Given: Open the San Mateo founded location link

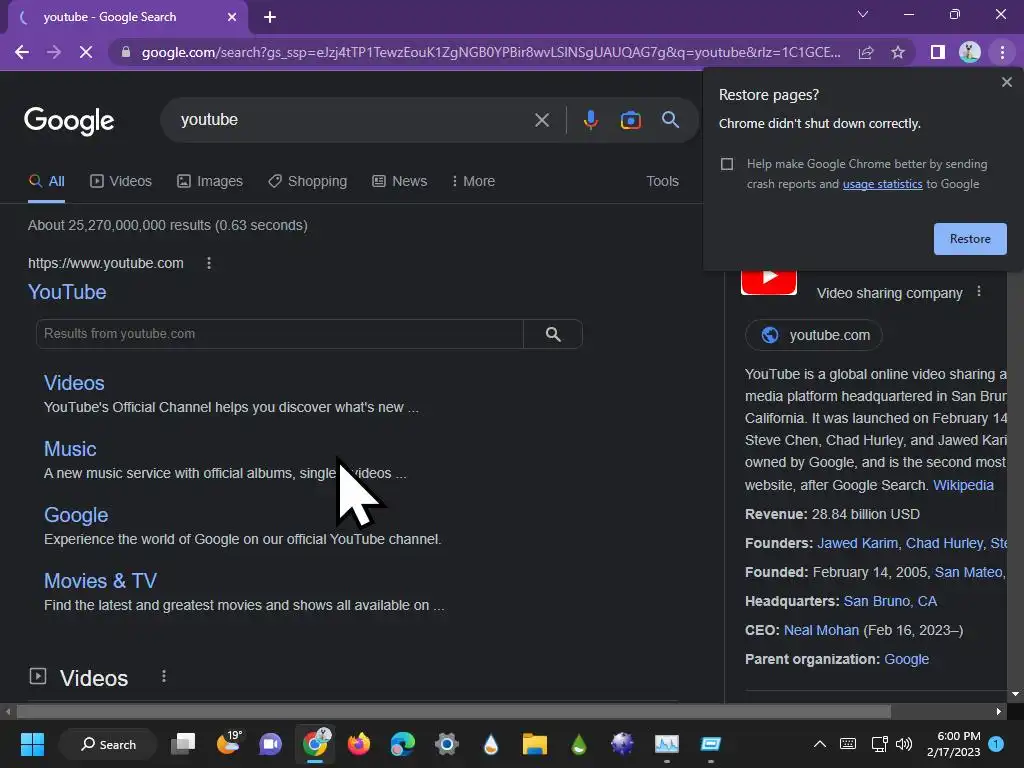Looking at the screenshot, I should (x=969, y=572).
